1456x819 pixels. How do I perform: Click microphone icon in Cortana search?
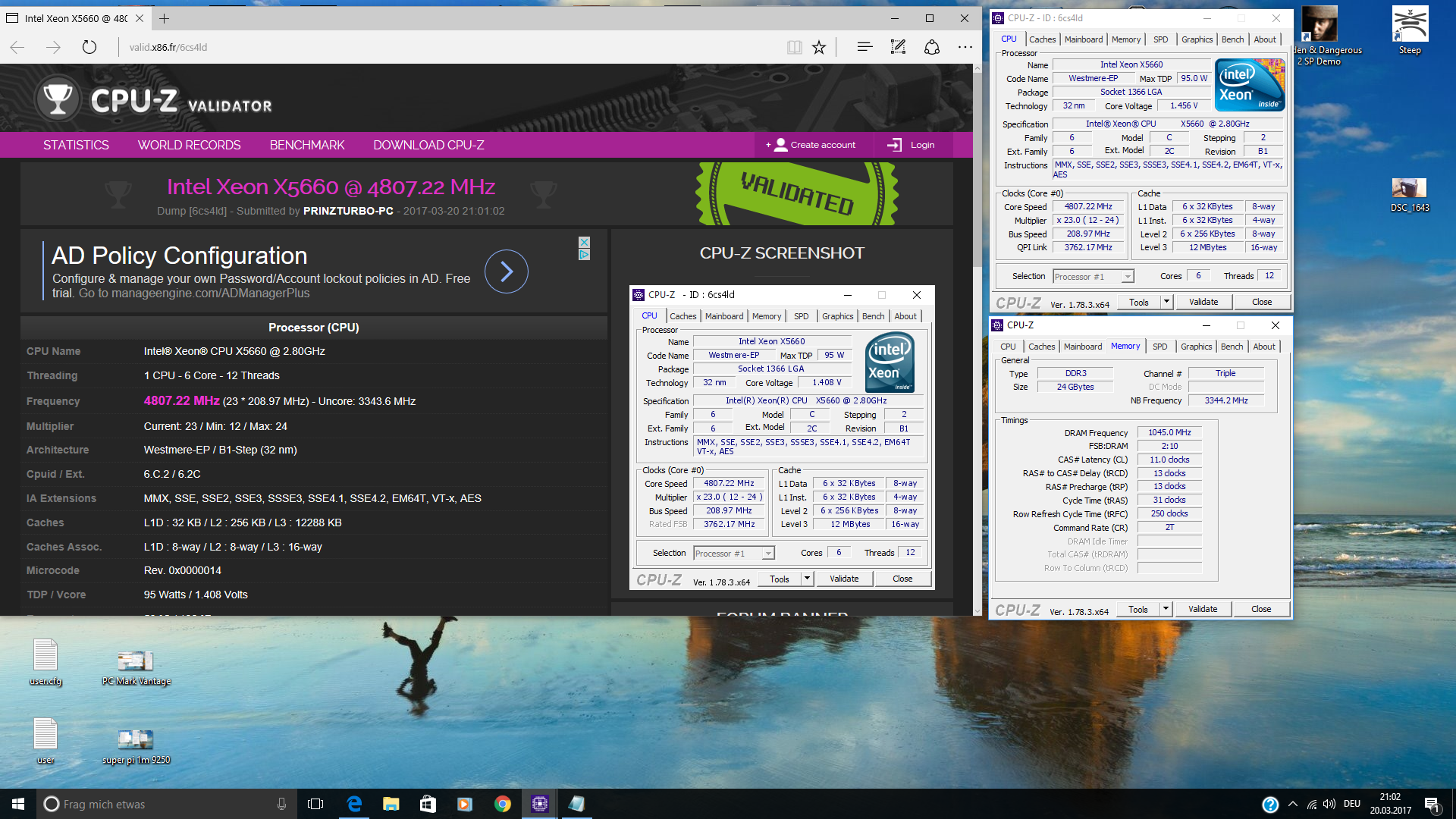tap(281, 804)
